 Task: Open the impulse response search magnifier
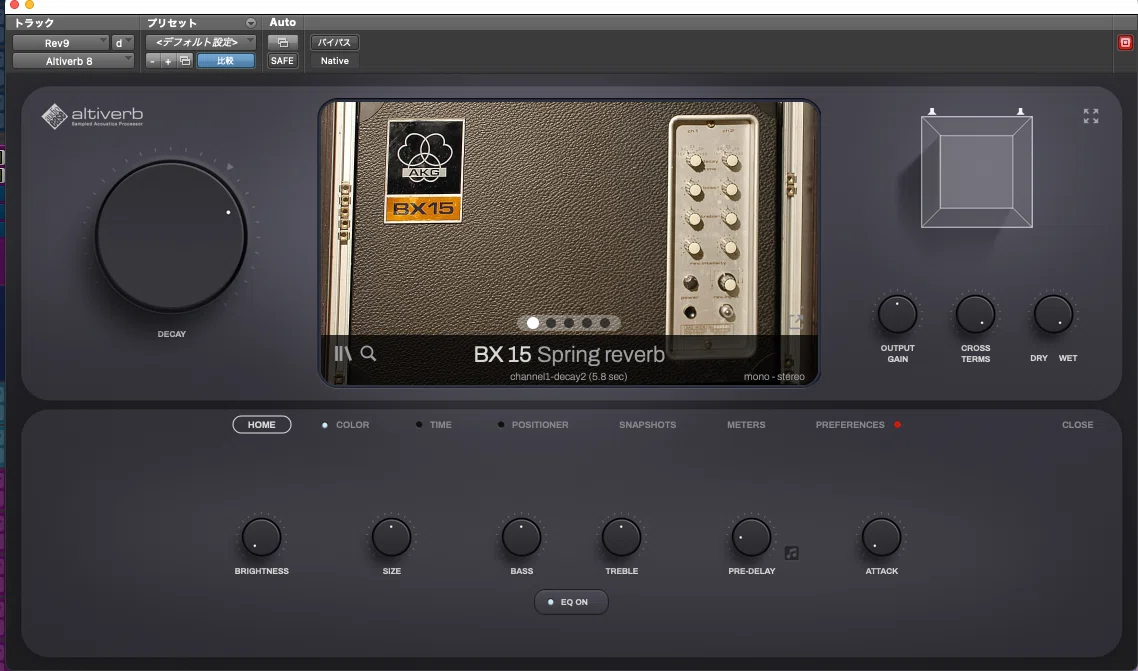coord(369,353)
